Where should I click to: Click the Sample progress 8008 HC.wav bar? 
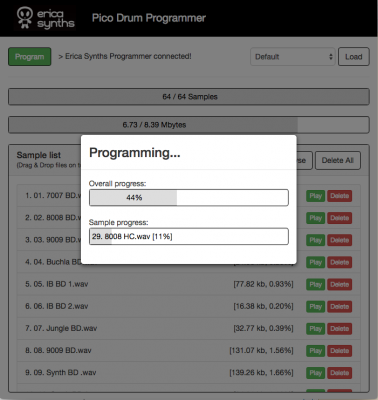coord(189,237)
